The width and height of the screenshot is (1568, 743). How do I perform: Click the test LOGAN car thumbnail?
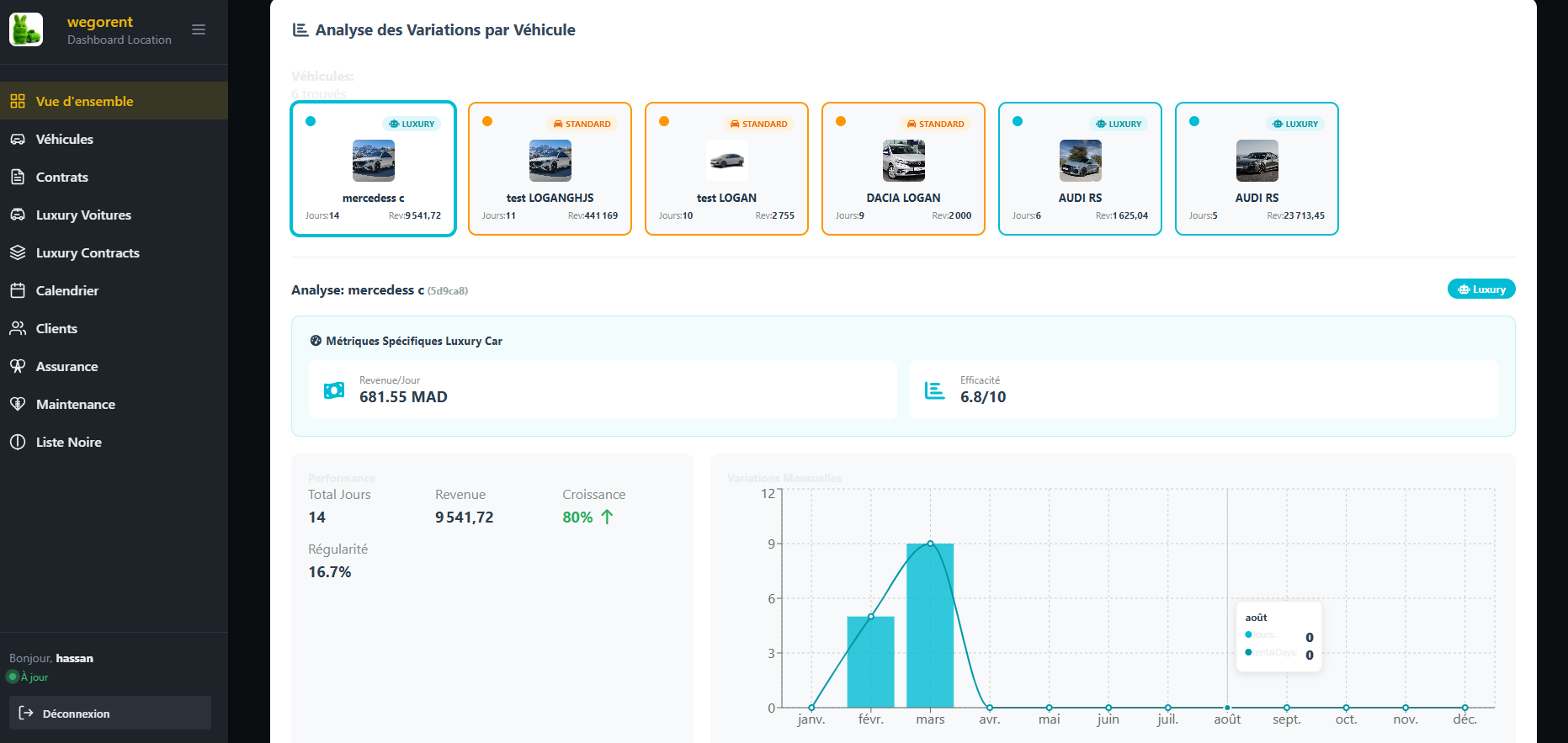click(726, 161)
